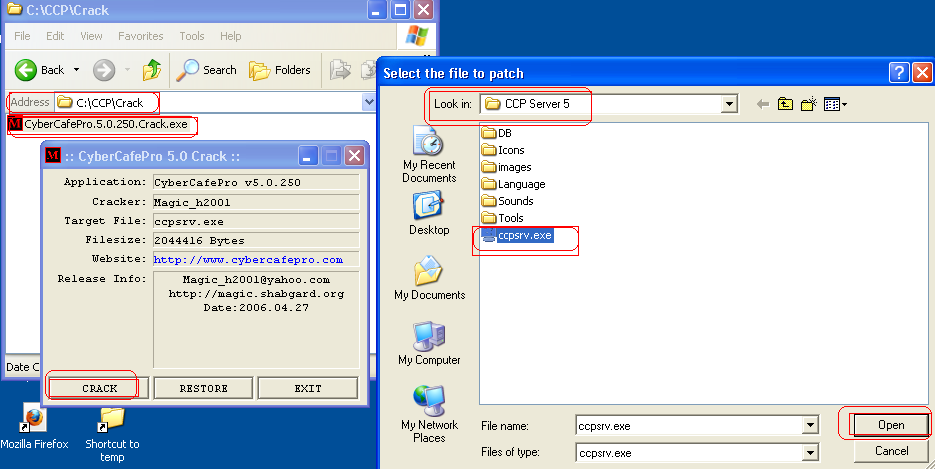This screenshot has height=469, width=935.
Task: Open the View menu in Explorer
Action: pos(91,36)
